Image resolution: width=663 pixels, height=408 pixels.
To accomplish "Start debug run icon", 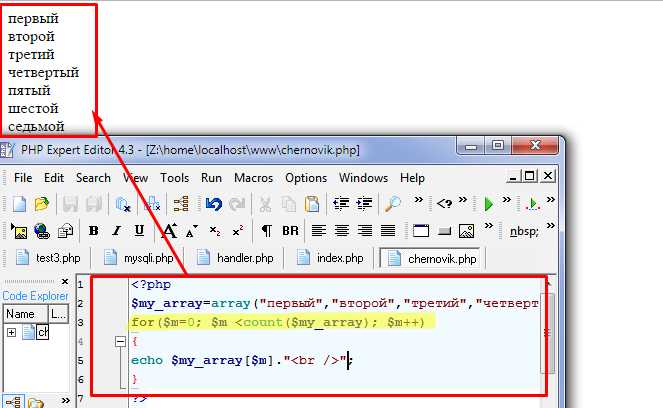I will point(533,204).
